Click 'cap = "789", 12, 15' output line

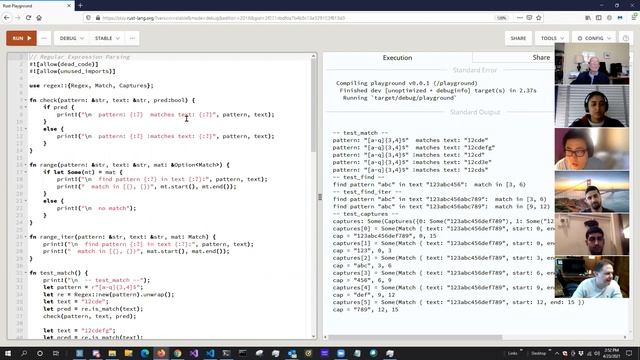(365, 310)
